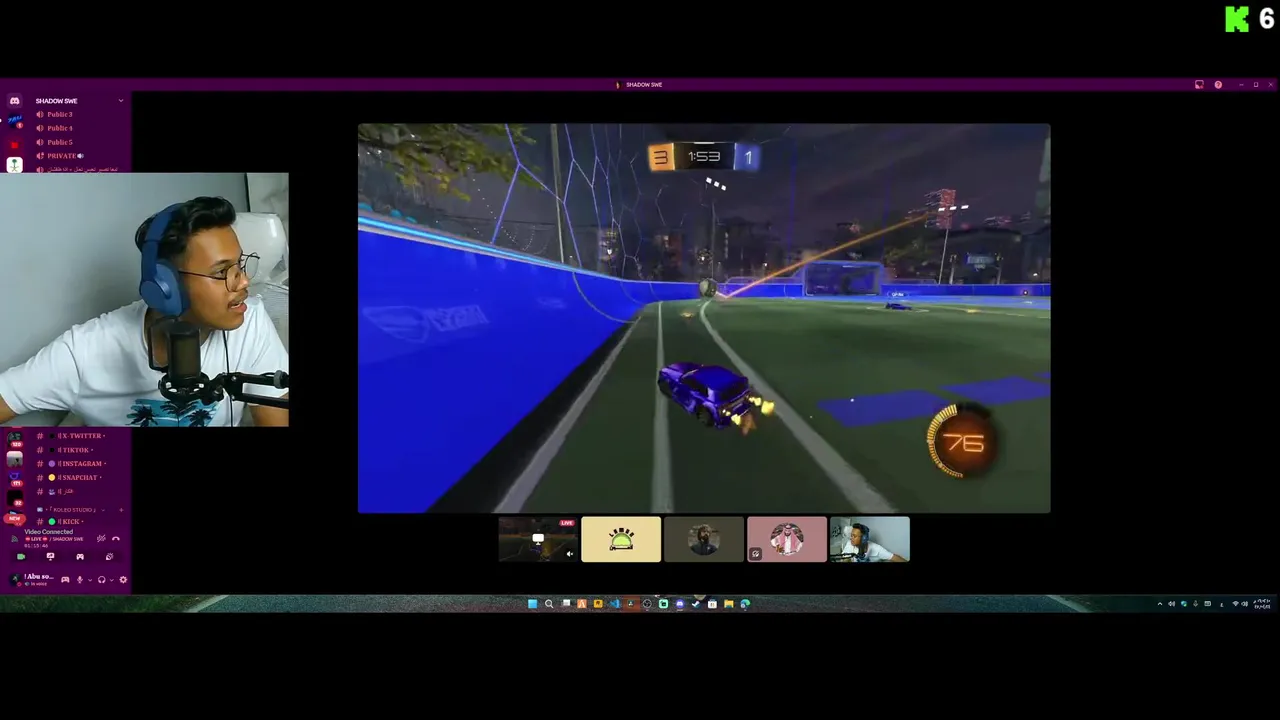
Task: Open voice connection signal details
Action: (14, 538)
